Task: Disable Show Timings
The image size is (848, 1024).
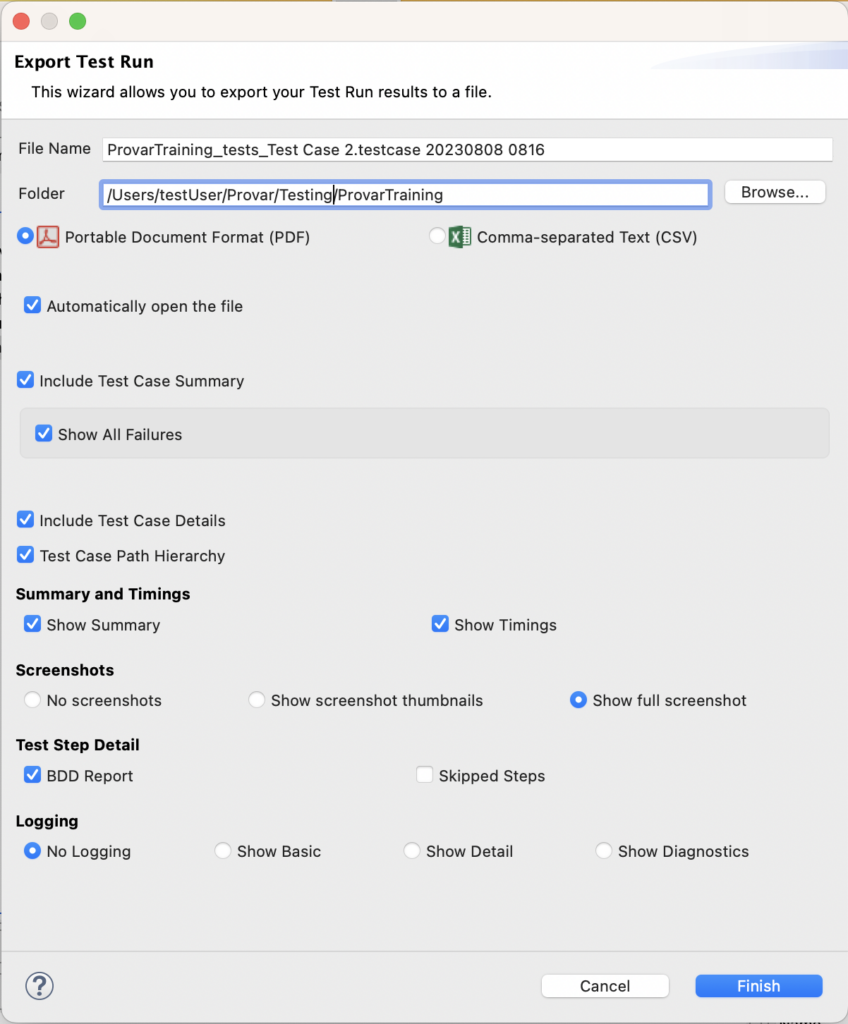Action: coord(440,624)
